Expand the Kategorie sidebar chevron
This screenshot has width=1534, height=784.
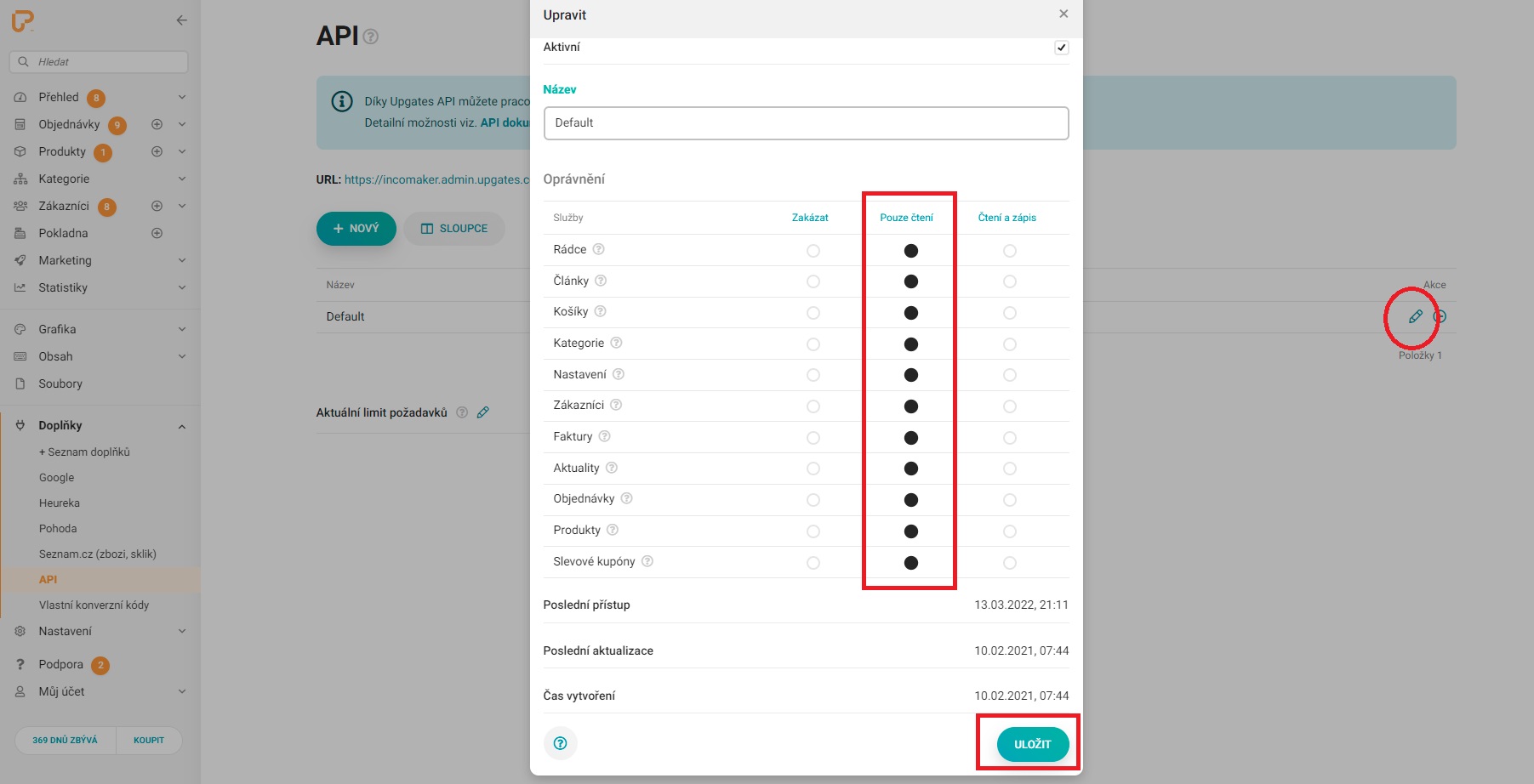pyautogui.click(x=181, y=179)
